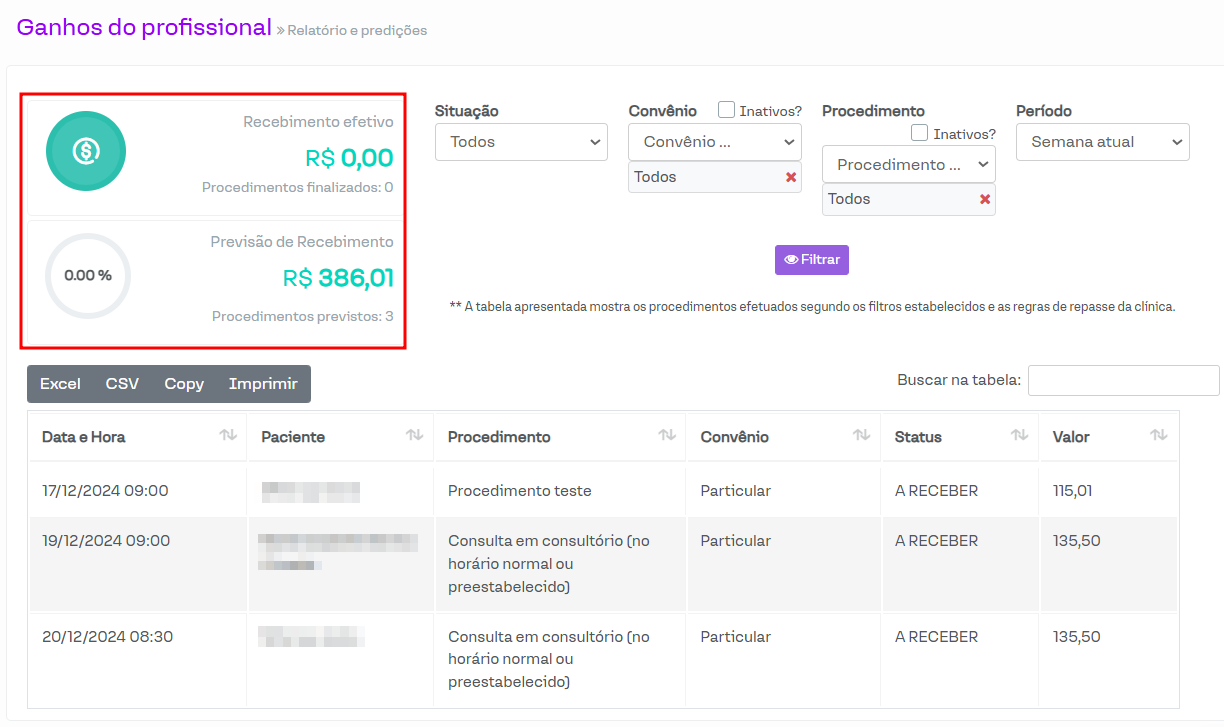Viewport: 1224px width, 727px height.
Task: Sort by Procedimento column arrows
Action: [x=667, y=436]
